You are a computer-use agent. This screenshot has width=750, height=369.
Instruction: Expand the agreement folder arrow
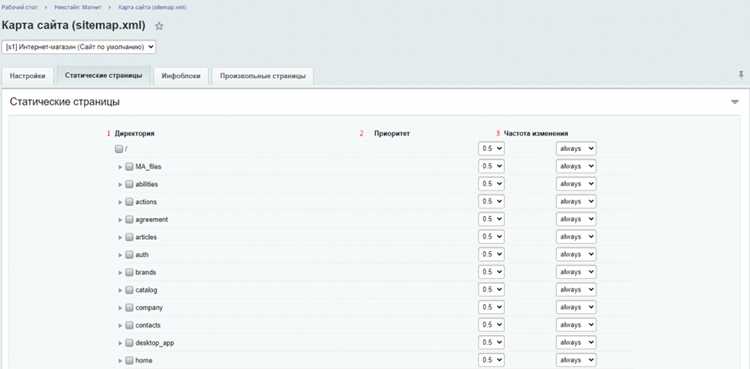tap(120, 220)
